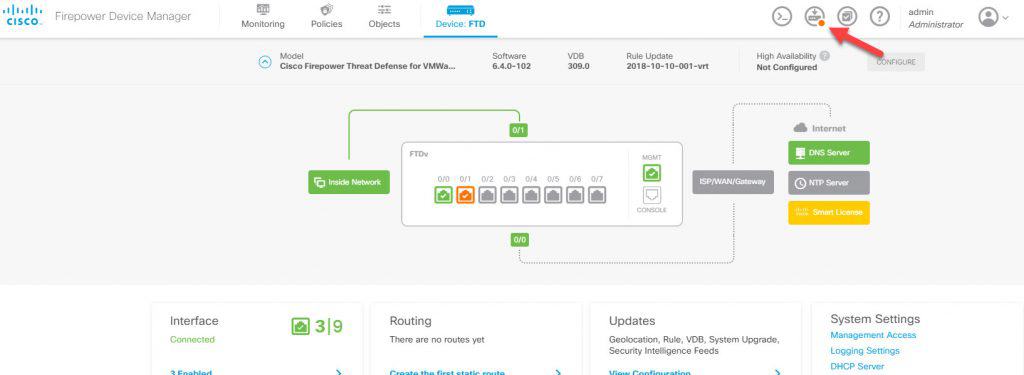Image resolution: width=1024 pixels, height=375 pixels.
Task: Click the NTP Server button
Action: coord(829,183)
